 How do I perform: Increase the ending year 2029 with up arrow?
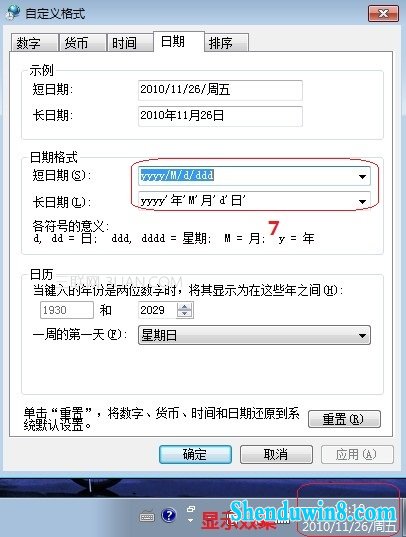[x=185, y=306]
